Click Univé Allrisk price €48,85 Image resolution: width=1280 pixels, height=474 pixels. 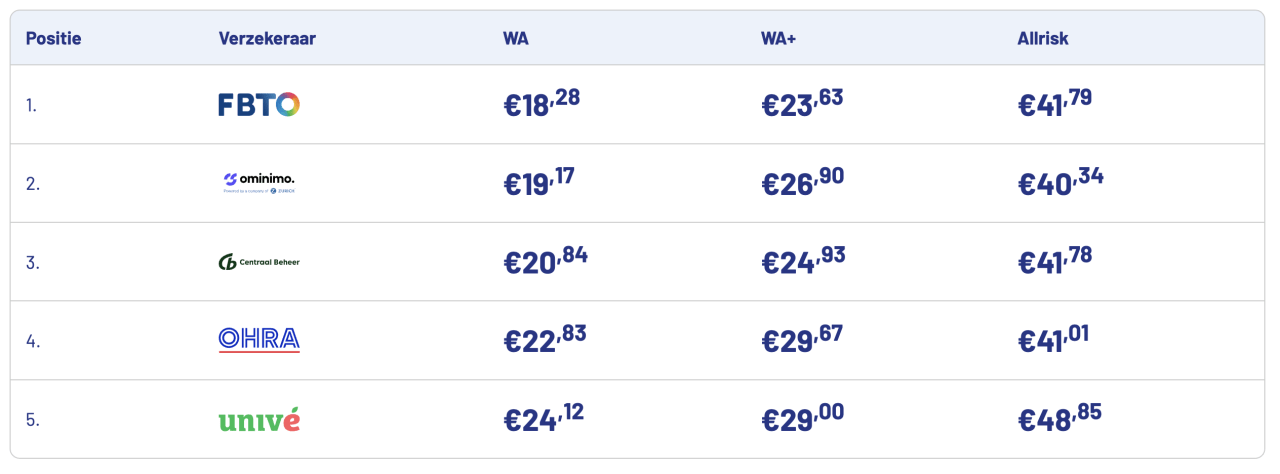coord(1060,418)
